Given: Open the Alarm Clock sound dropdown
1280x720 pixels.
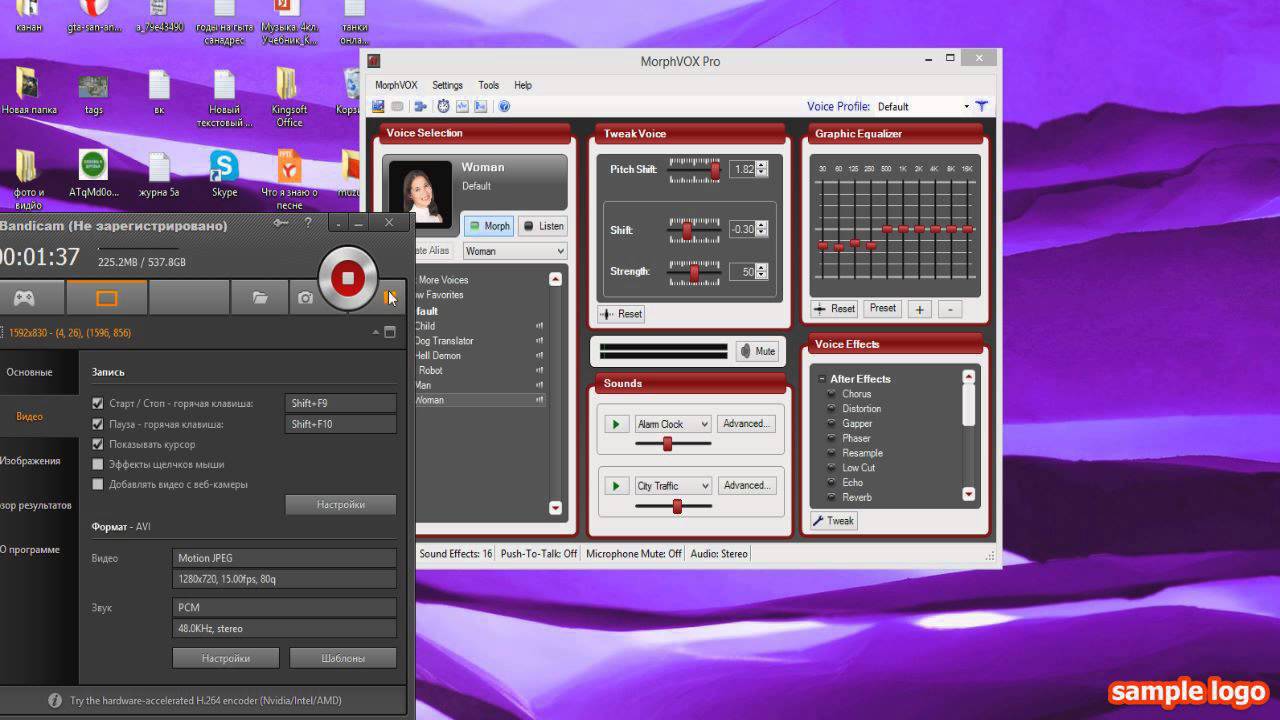Looking at the screenshot, I should 673,424.
